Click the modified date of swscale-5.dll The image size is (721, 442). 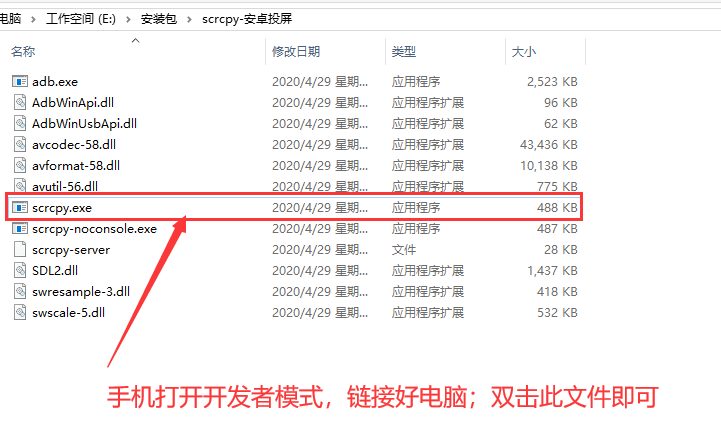point(320,313)
